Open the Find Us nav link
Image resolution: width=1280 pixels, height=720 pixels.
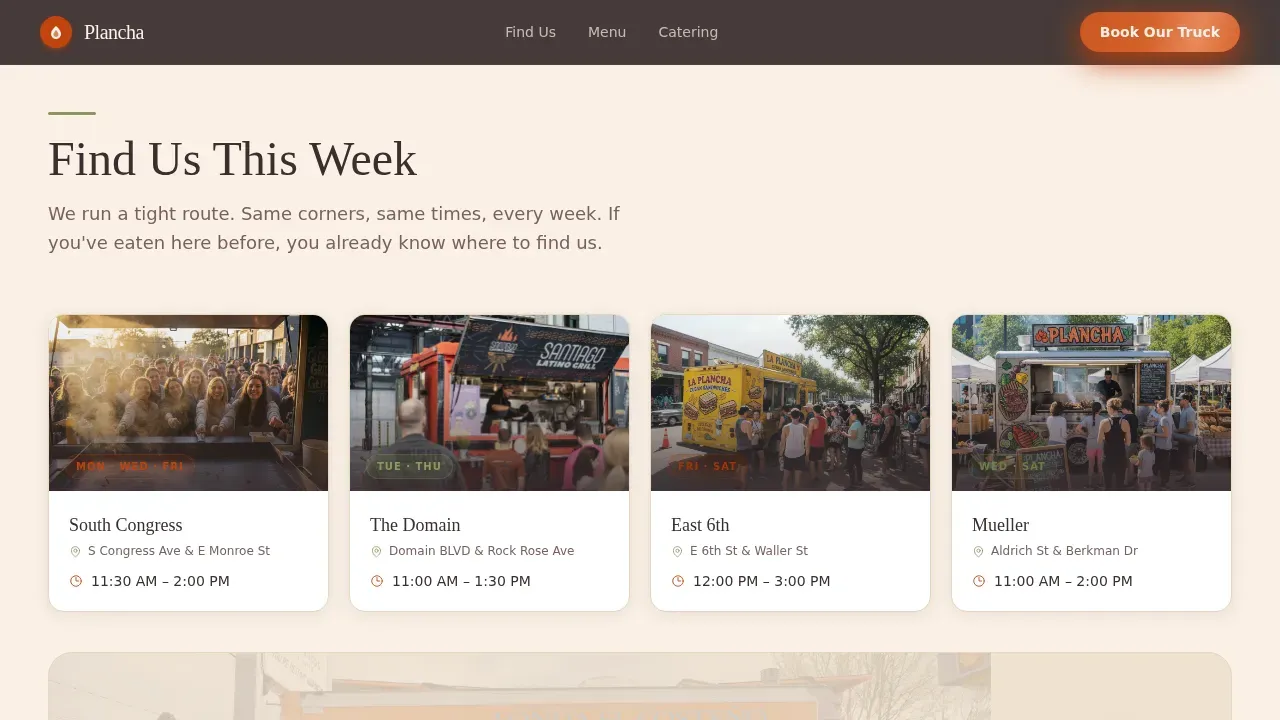530,32
